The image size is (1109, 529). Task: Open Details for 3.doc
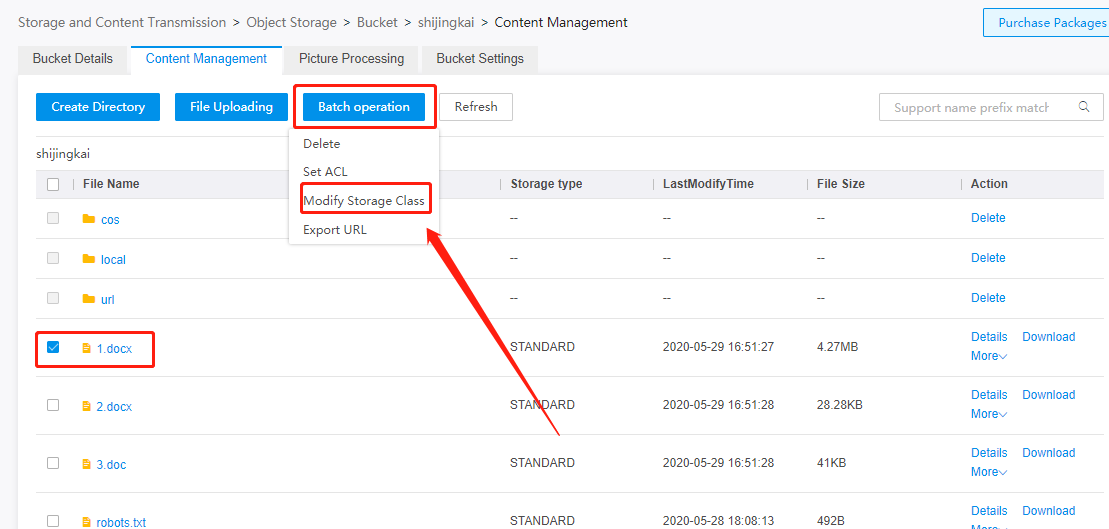click(x=989, y=453)
